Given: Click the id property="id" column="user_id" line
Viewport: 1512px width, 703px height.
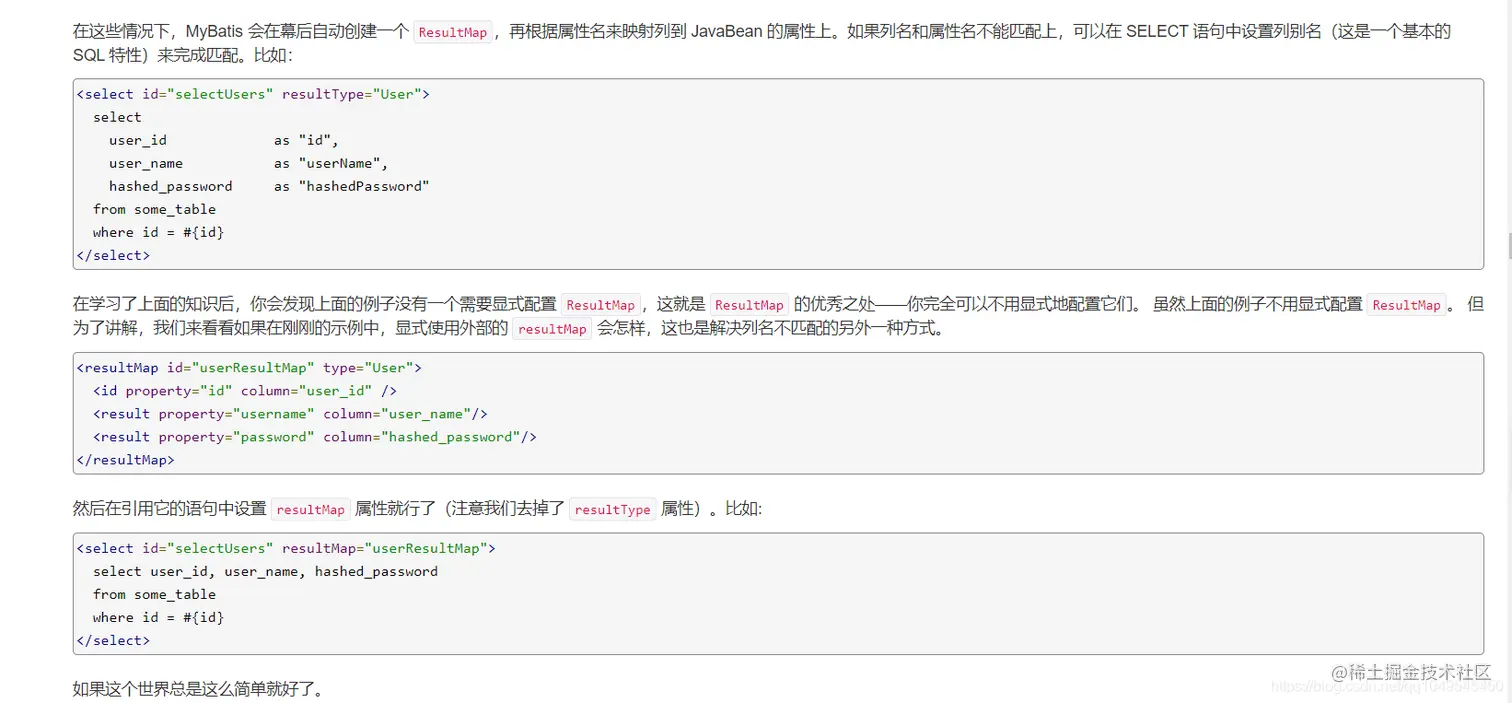Looking at the screenshot, I should [x=245, y=391].
